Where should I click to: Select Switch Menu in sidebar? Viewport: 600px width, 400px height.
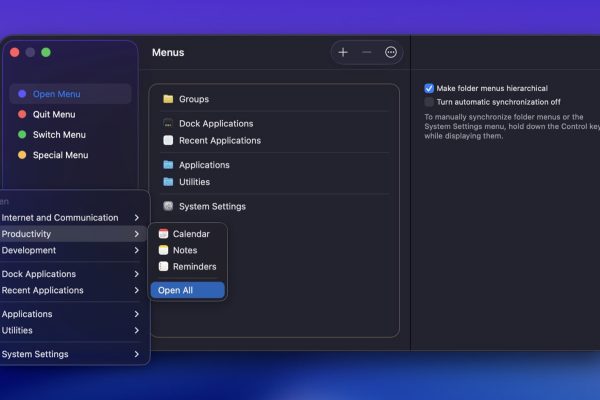pyautogui.click(x=70, y=134)
